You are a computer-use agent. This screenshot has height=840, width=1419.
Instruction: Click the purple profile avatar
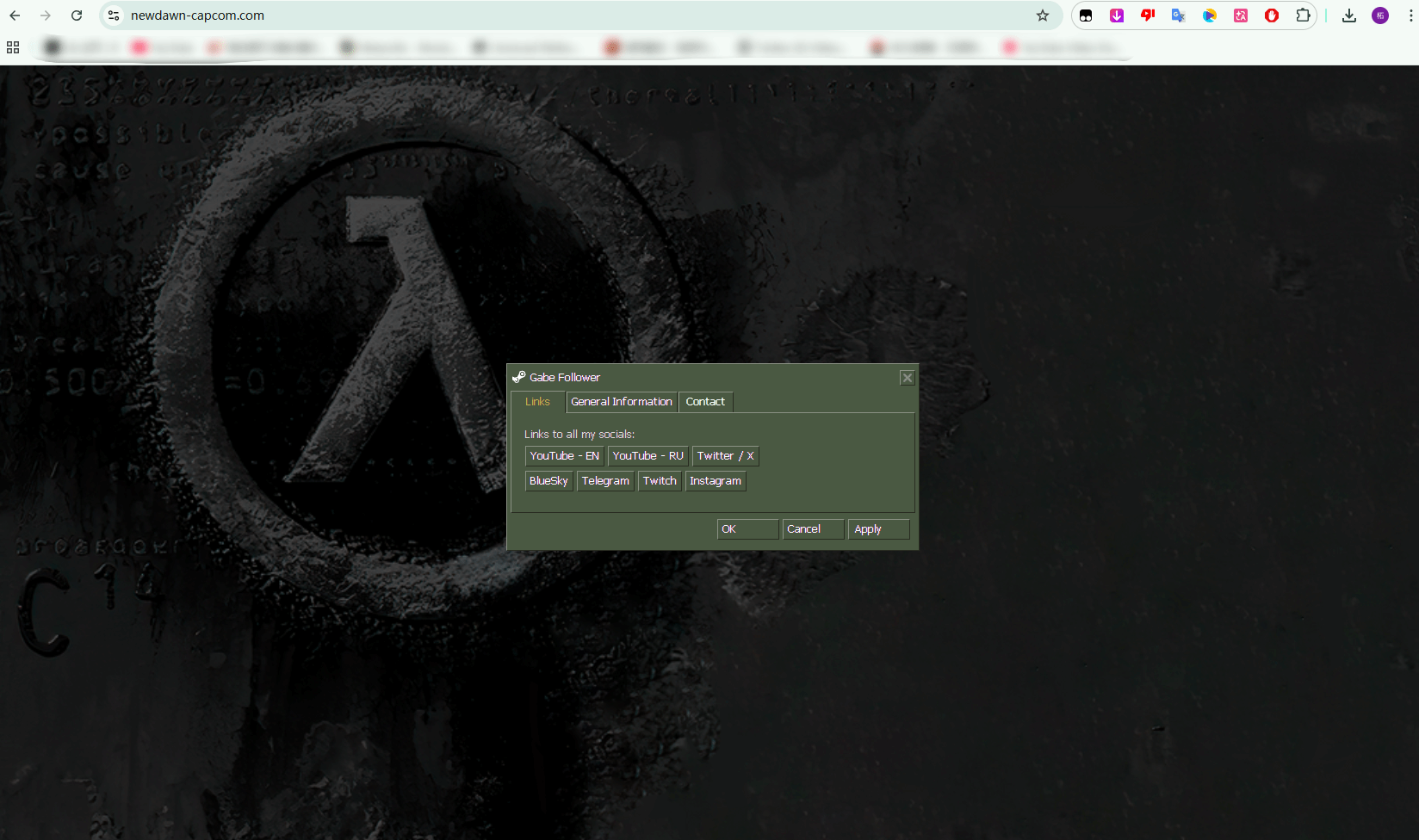pyautogui.click(x=1379, y=15)
